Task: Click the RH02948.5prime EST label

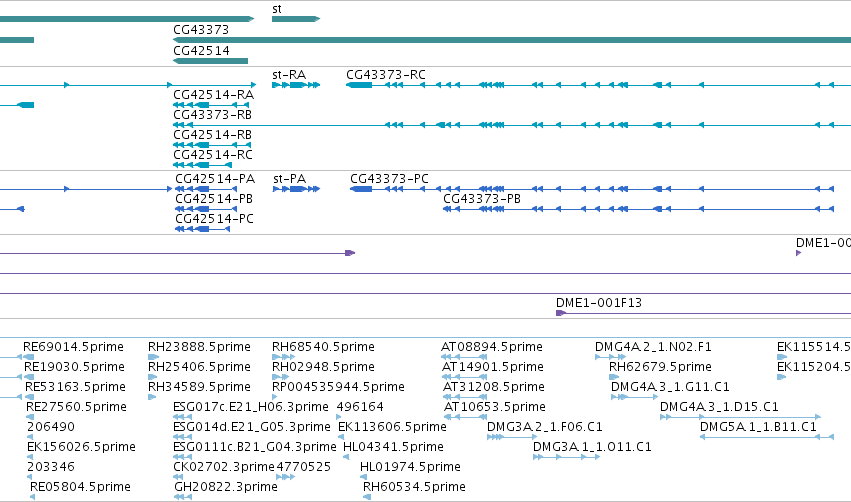Action: point(323,367)
